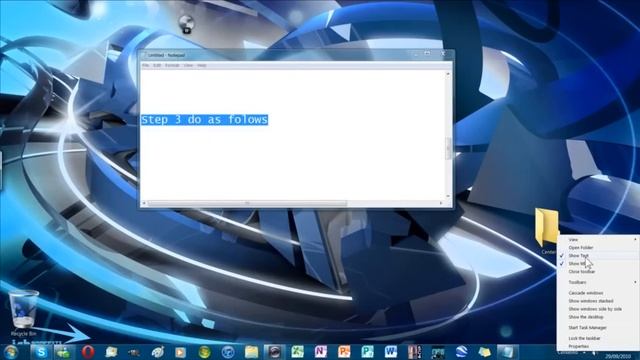The width and height of the screenshot is (640, 360).
Task: Open Notepad Format menu
Action: (172, 65)
